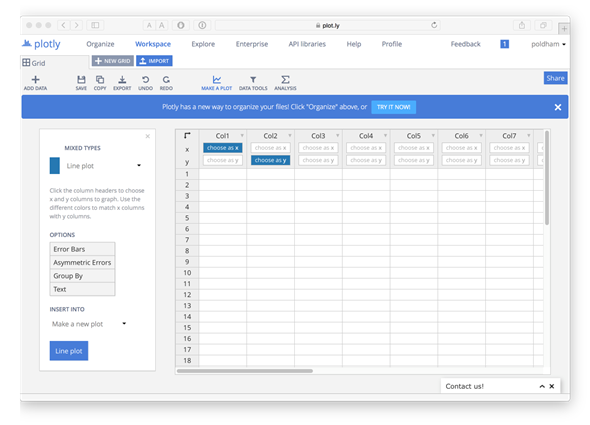Open Col3 header dropdown arrow

pyautogui.click(x=338, y=136)
